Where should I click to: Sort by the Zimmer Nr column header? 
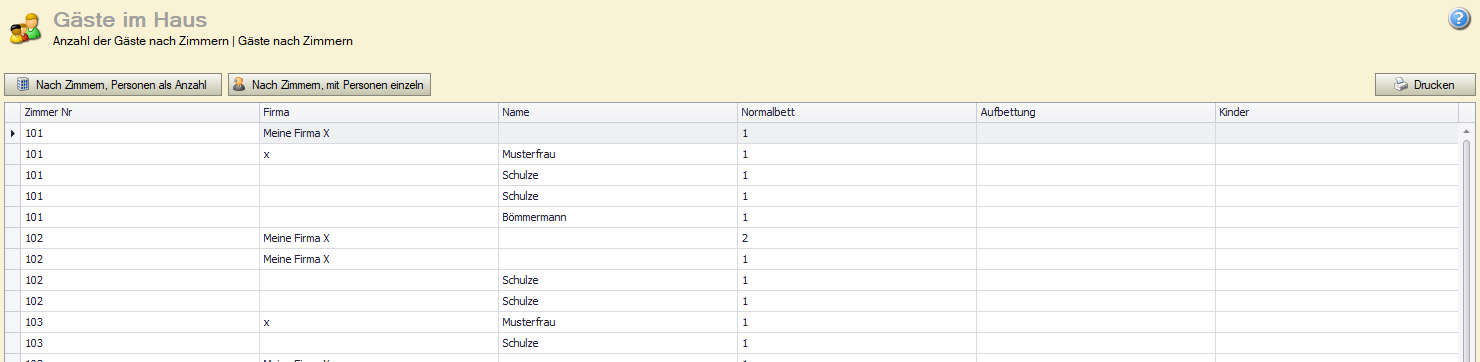[x=140, y=112]
